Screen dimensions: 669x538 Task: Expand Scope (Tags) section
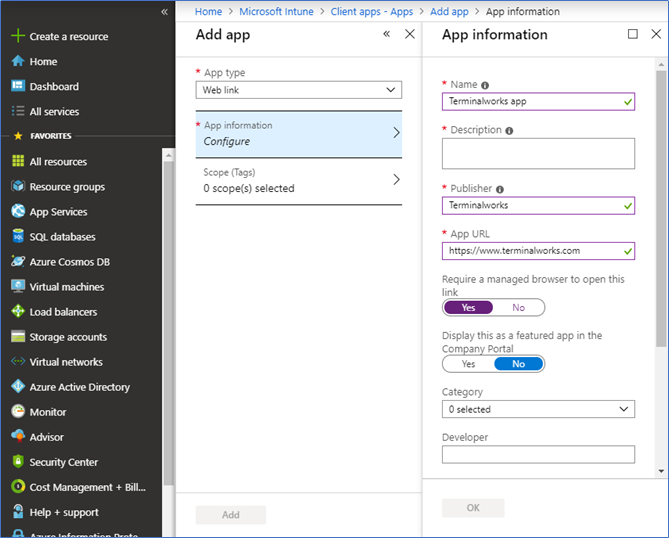point(299,180)
